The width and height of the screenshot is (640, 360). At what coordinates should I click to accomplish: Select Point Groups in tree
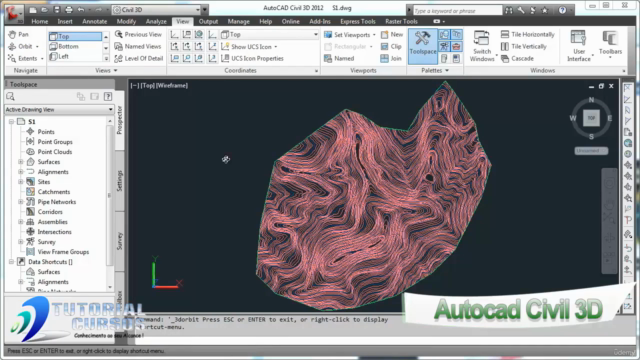pyautogui.click(x=55, y=142)
